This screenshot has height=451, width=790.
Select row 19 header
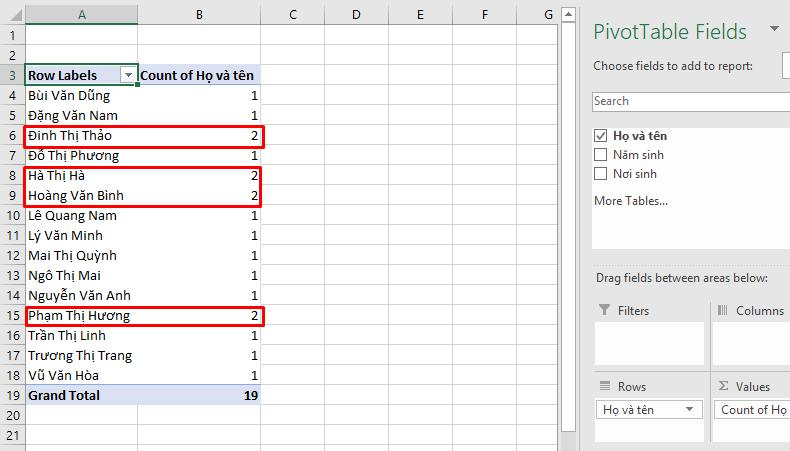(13, 395)
